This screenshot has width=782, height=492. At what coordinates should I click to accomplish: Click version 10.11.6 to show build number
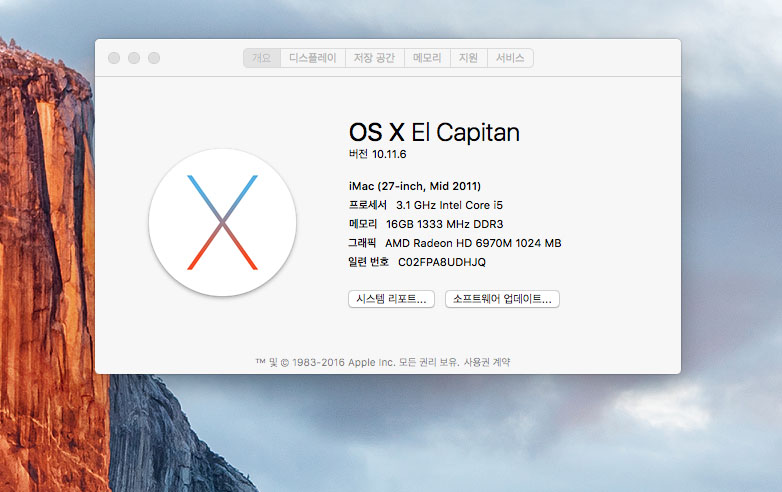[x=389, y=154]
